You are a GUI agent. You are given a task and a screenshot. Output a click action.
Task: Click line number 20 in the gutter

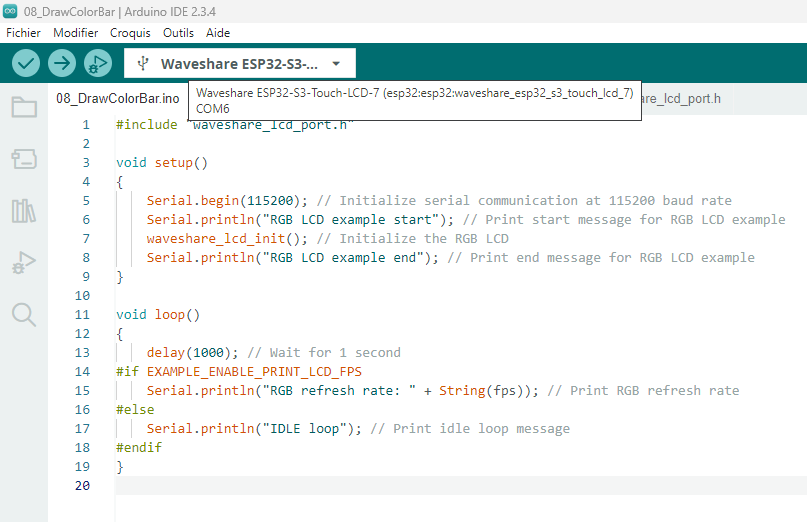coord(82,485)
